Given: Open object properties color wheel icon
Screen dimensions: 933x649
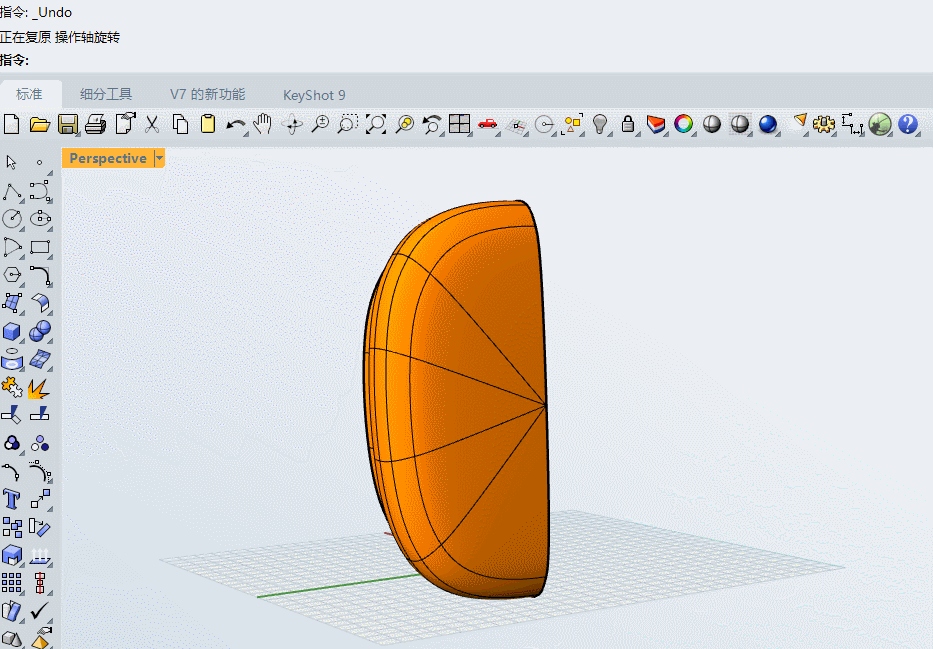Looking at the screenshot, I should (684, 124).
